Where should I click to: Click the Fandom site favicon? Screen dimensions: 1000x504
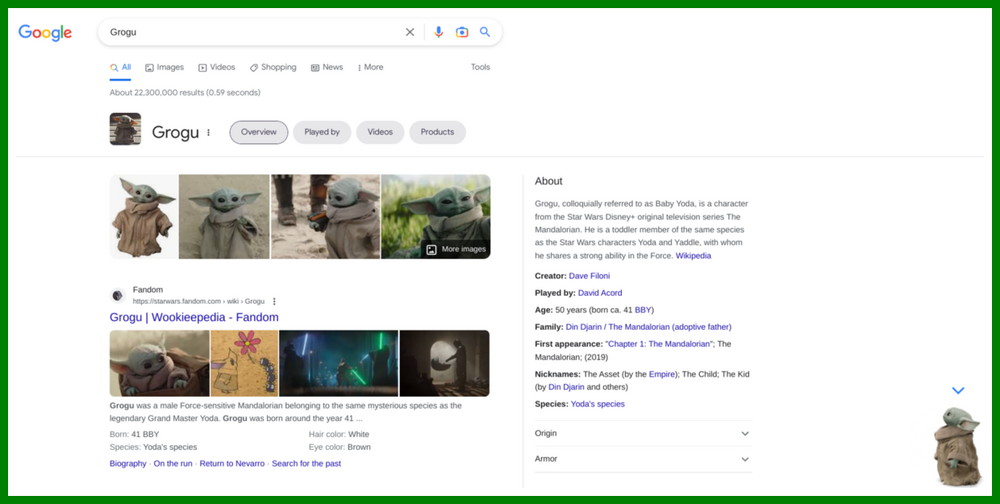point(117,295)
